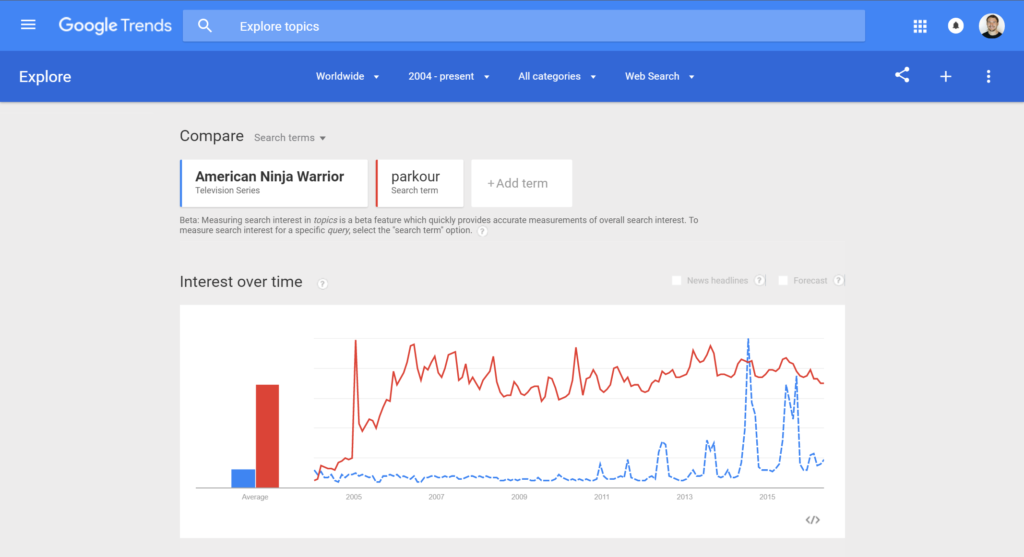Open the 2004 - present date range dropdown
Image resolution: width=1024 pixels, height=557 pixels.
pyautogui.click(x=449, y=76)
